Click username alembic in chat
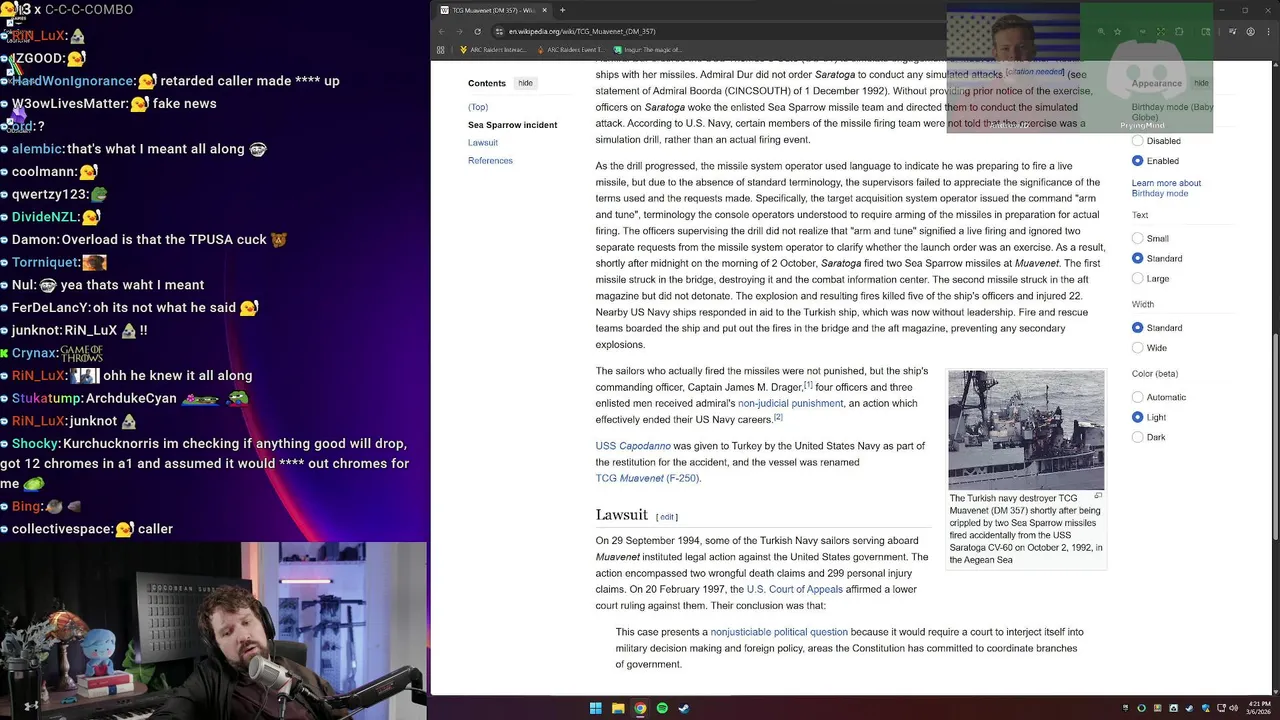This screenshot has height=720, width=1280. (x=37, y=149)
